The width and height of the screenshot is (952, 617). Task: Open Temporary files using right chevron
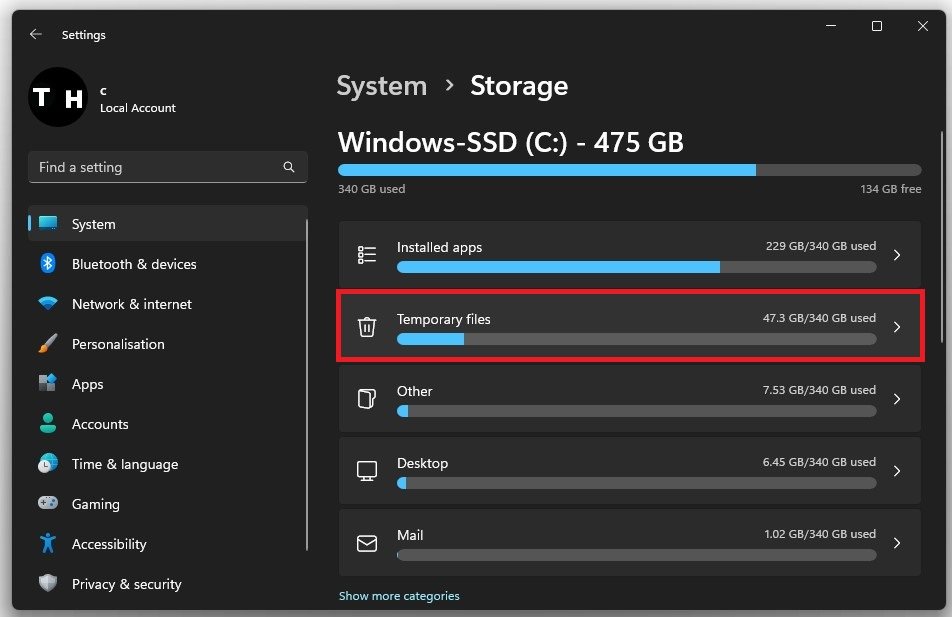pyautogui.click(x=897, y=327)
